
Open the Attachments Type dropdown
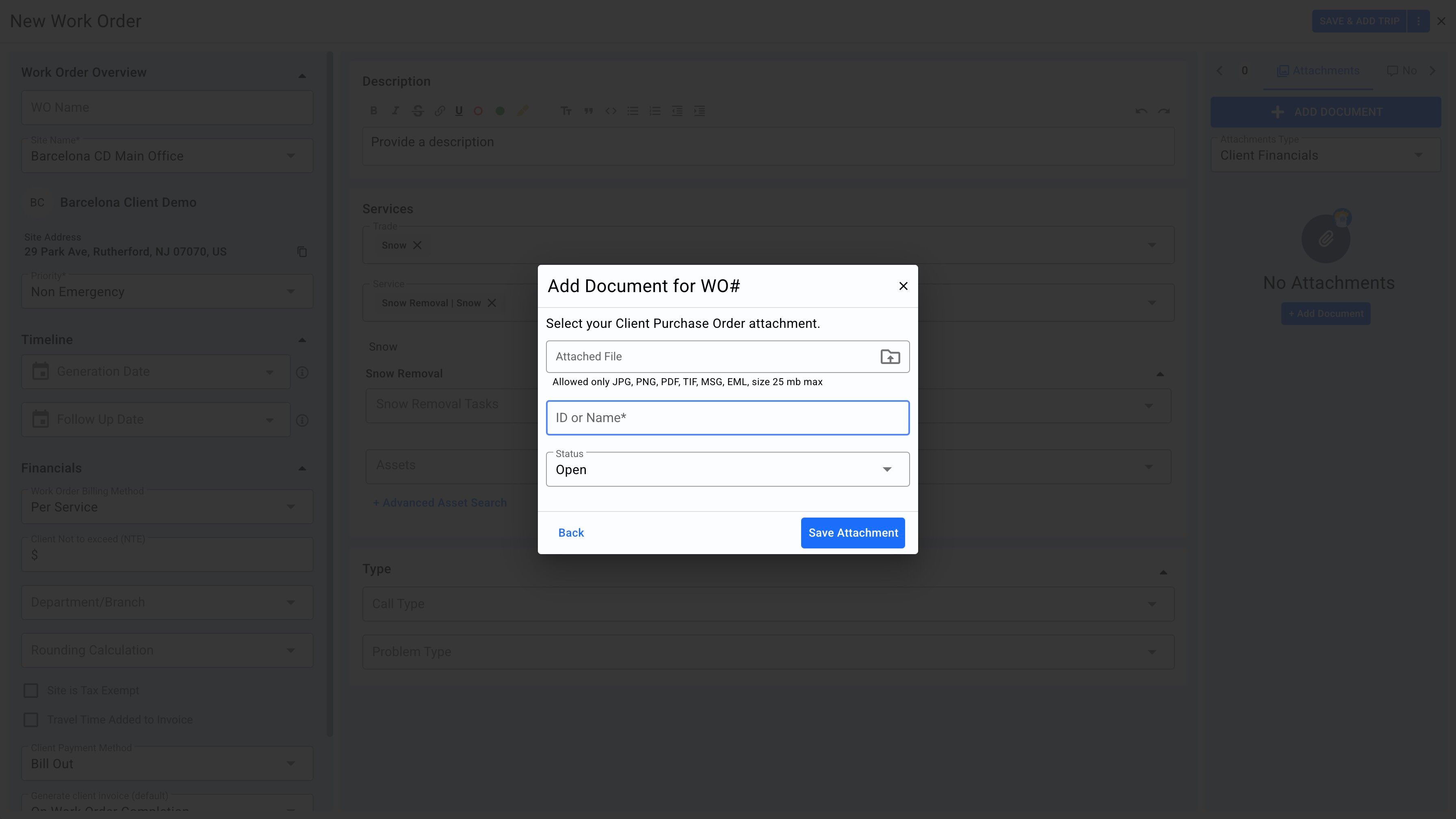[x=1325, y=156]
